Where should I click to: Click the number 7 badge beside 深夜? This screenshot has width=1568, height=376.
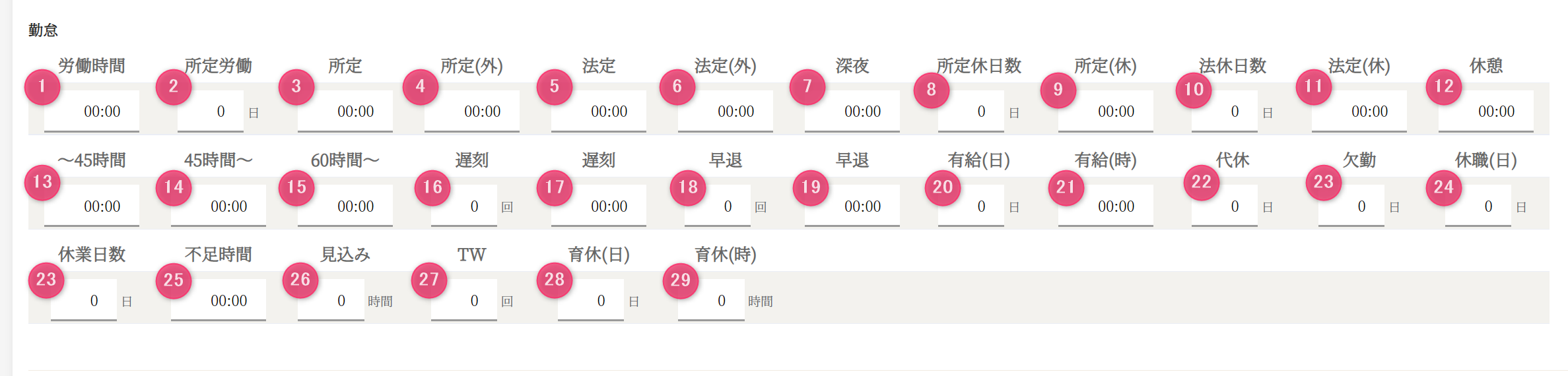[x=807, y=86]
